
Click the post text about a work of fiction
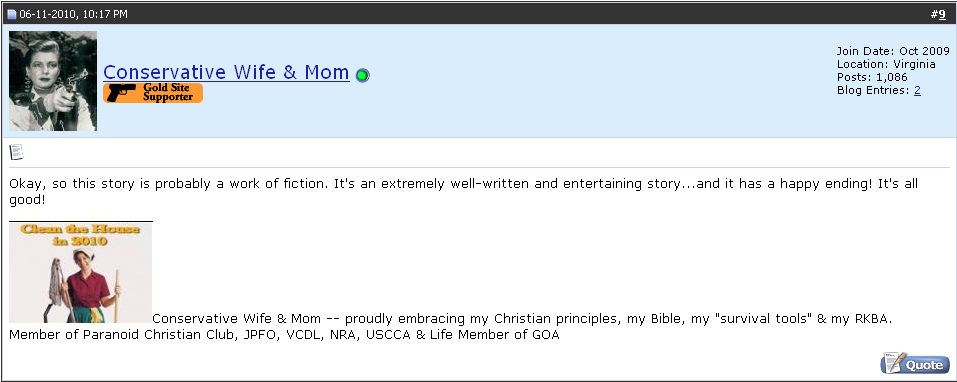pos(463,191)
